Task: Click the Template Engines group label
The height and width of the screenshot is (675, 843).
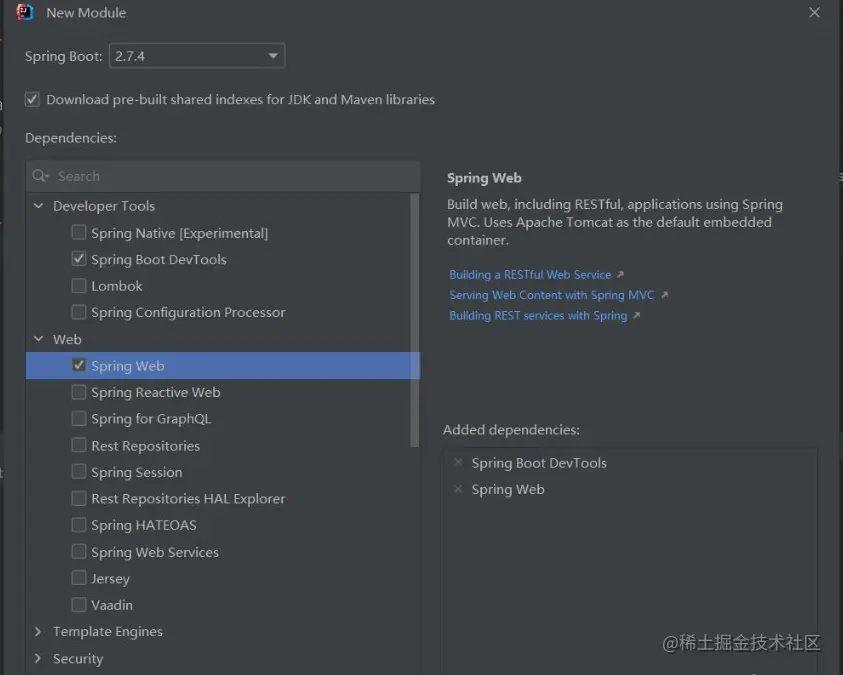Action: click(108, 631)
